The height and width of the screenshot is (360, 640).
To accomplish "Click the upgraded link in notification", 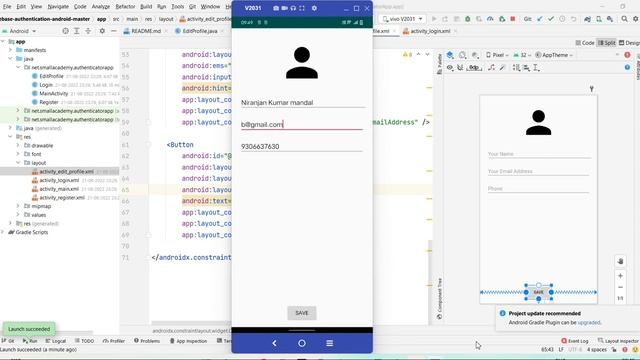I will [589, 322].
